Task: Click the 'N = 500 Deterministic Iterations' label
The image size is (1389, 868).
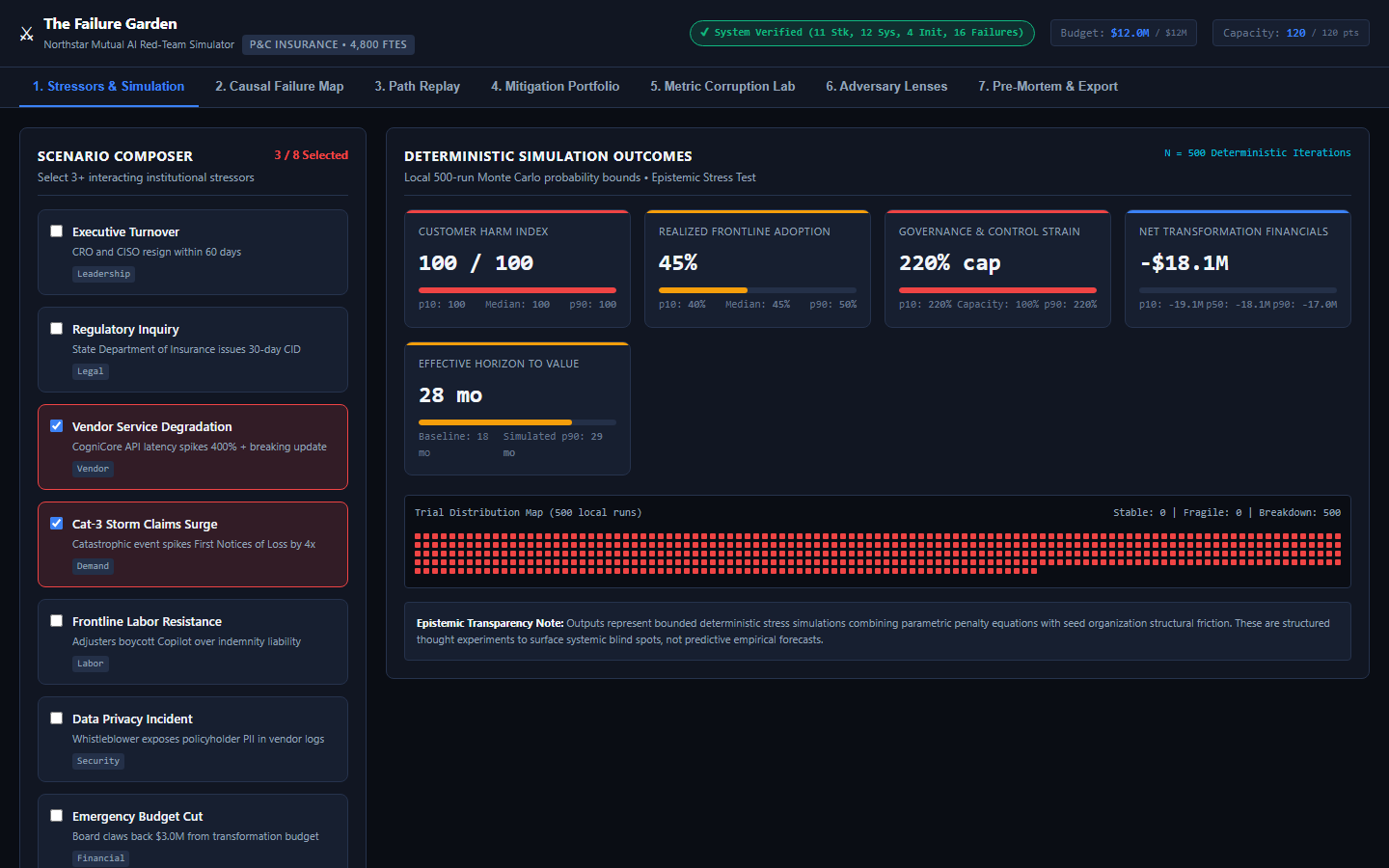Action: [1258, 153]
